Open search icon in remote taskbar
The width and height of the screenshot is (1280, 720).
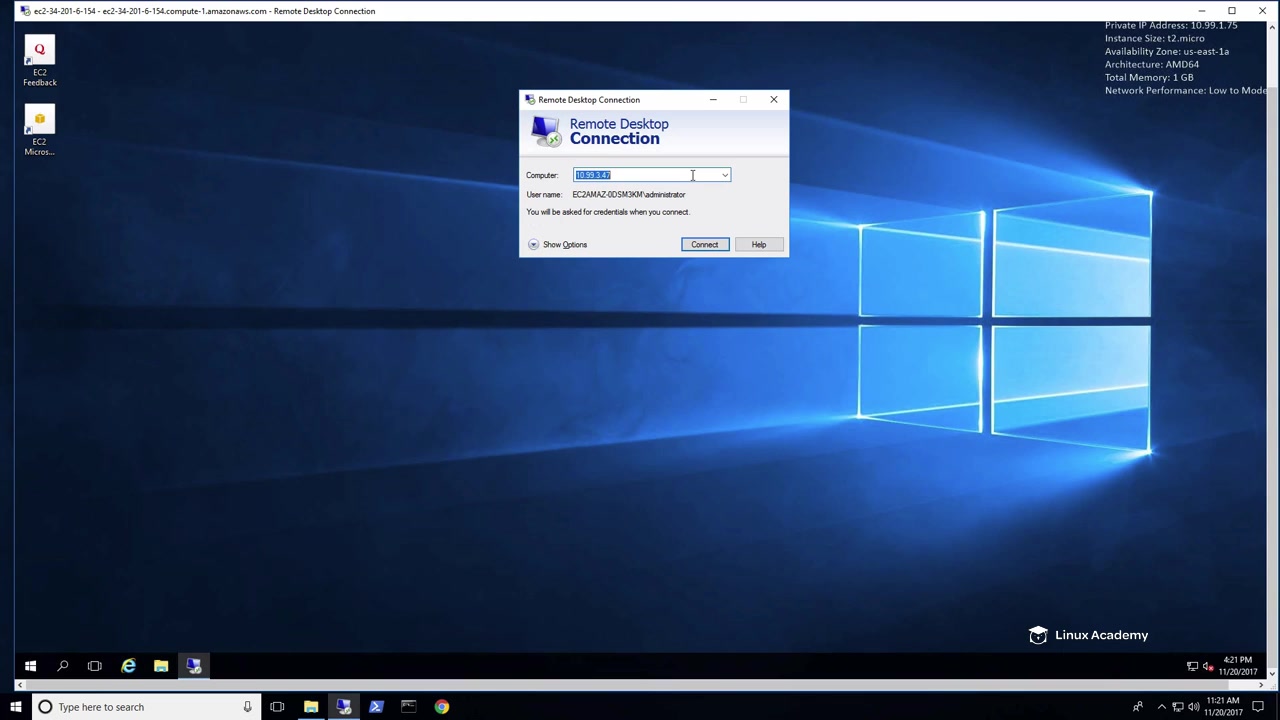62,666
